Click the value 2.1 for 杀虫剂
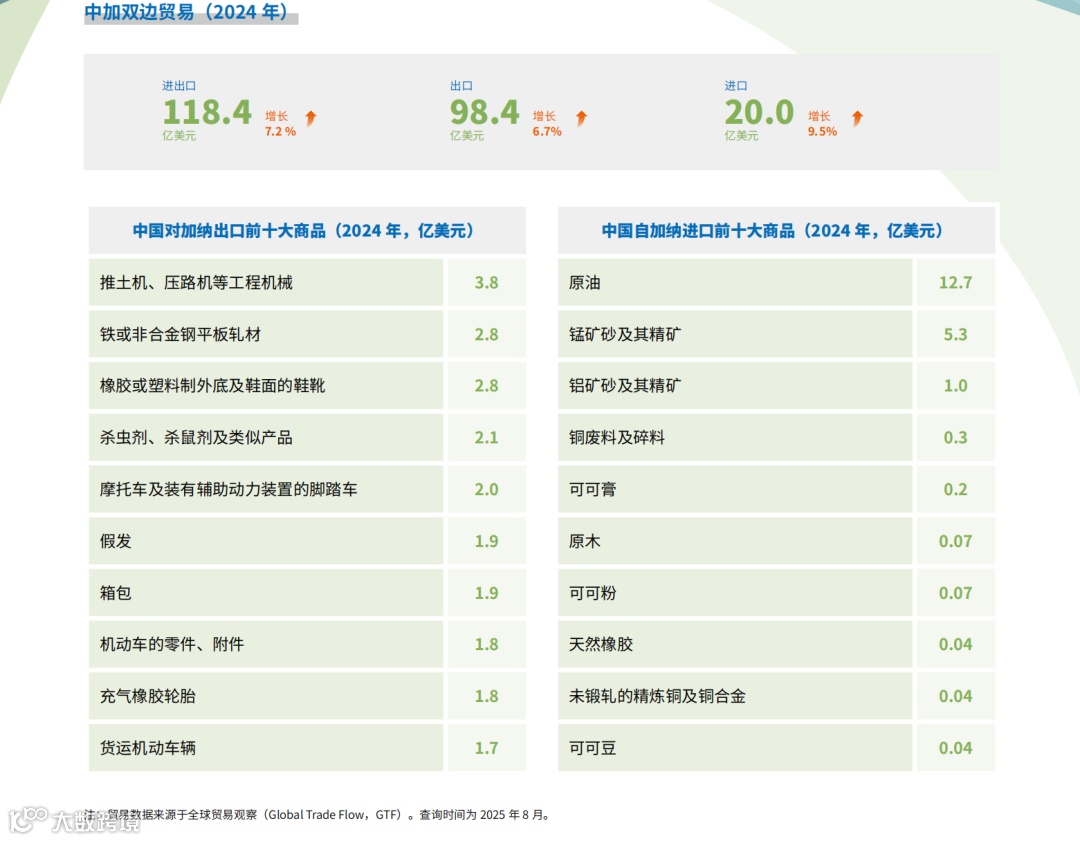 pyautogui.click(x=486, y=437)
